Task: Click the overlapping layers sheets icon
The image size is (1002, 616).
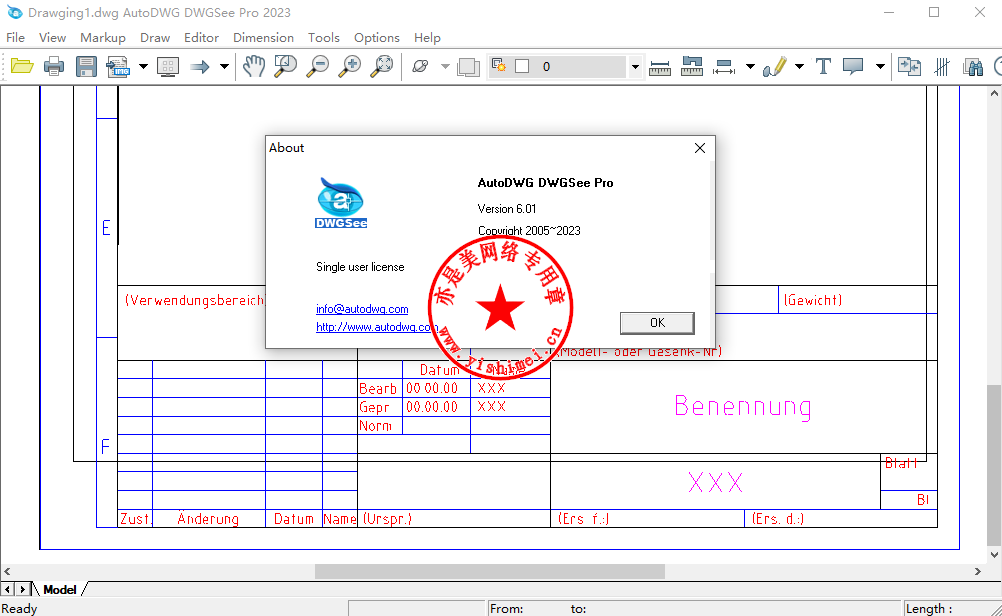Action: click(468, 67)
